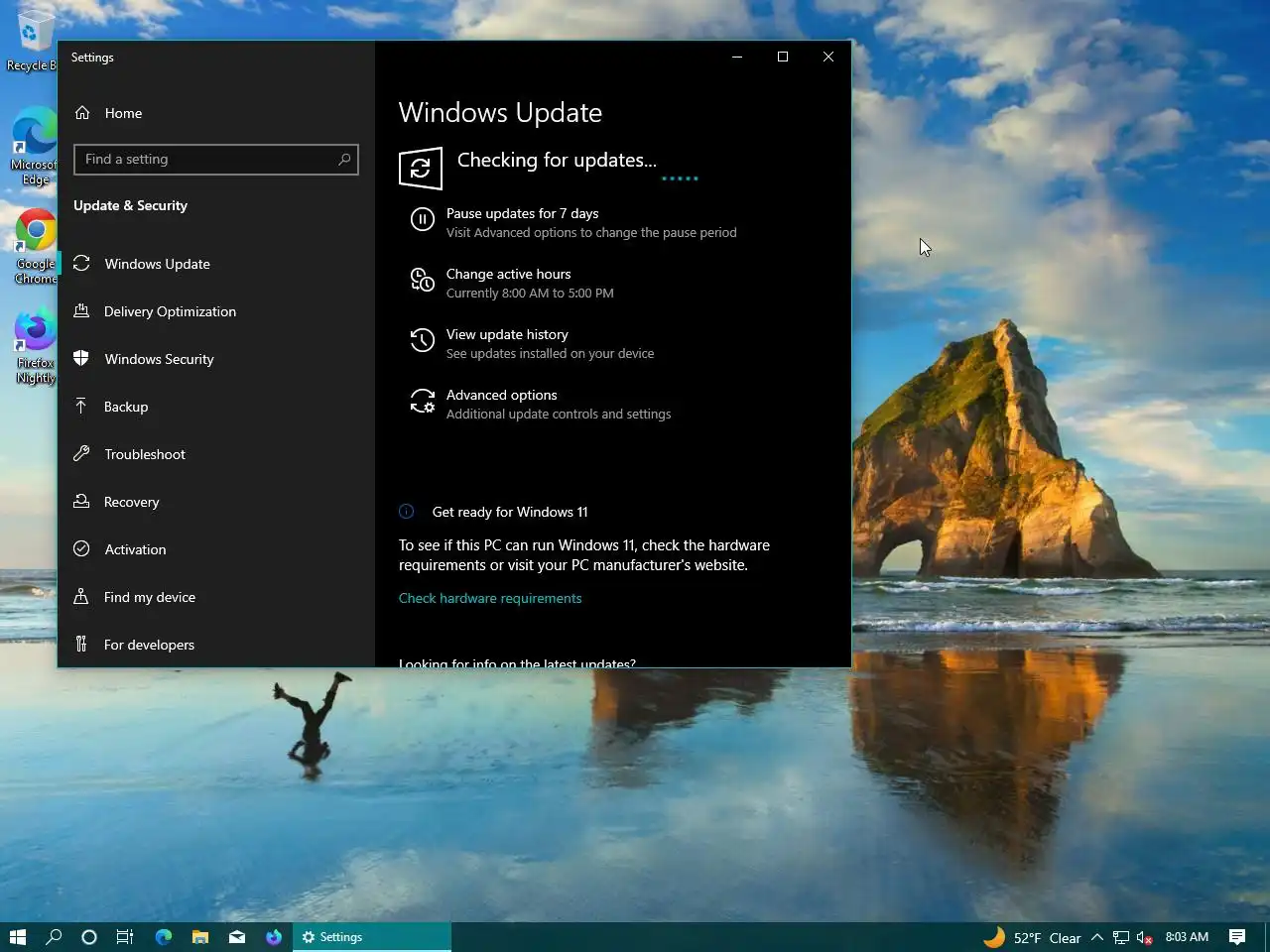The width and height of the screenshot is (1270, 952).
Task: Click the For developers tools icon
Action: point(82,645)
